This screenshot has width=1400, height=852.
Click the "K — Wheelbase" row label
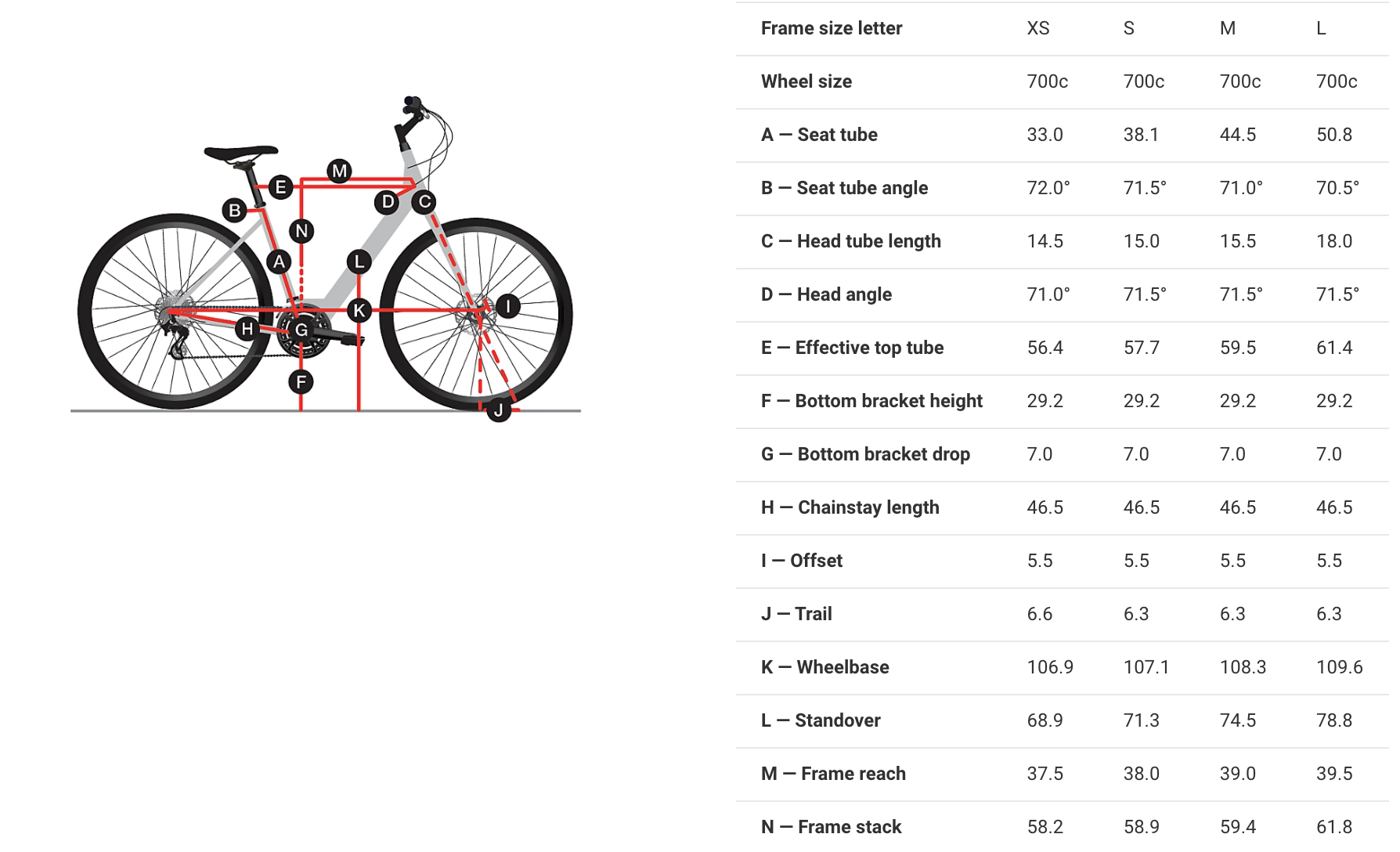[825, 667]
